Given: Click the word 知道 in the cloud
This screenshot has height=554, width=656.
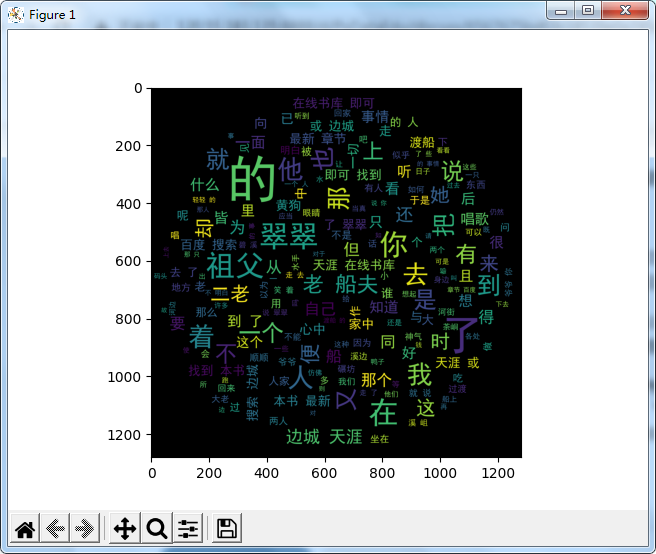Looking at the screenshot, I should tap(384, 307).
